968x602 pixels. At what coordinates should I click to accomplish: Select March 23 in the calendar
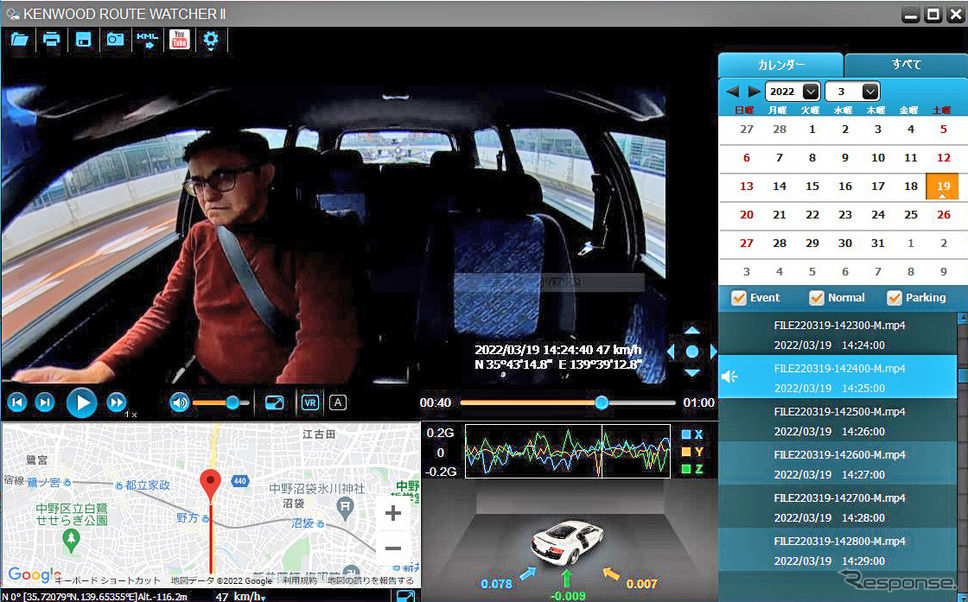pyautogui.click(x=845, y=215)
